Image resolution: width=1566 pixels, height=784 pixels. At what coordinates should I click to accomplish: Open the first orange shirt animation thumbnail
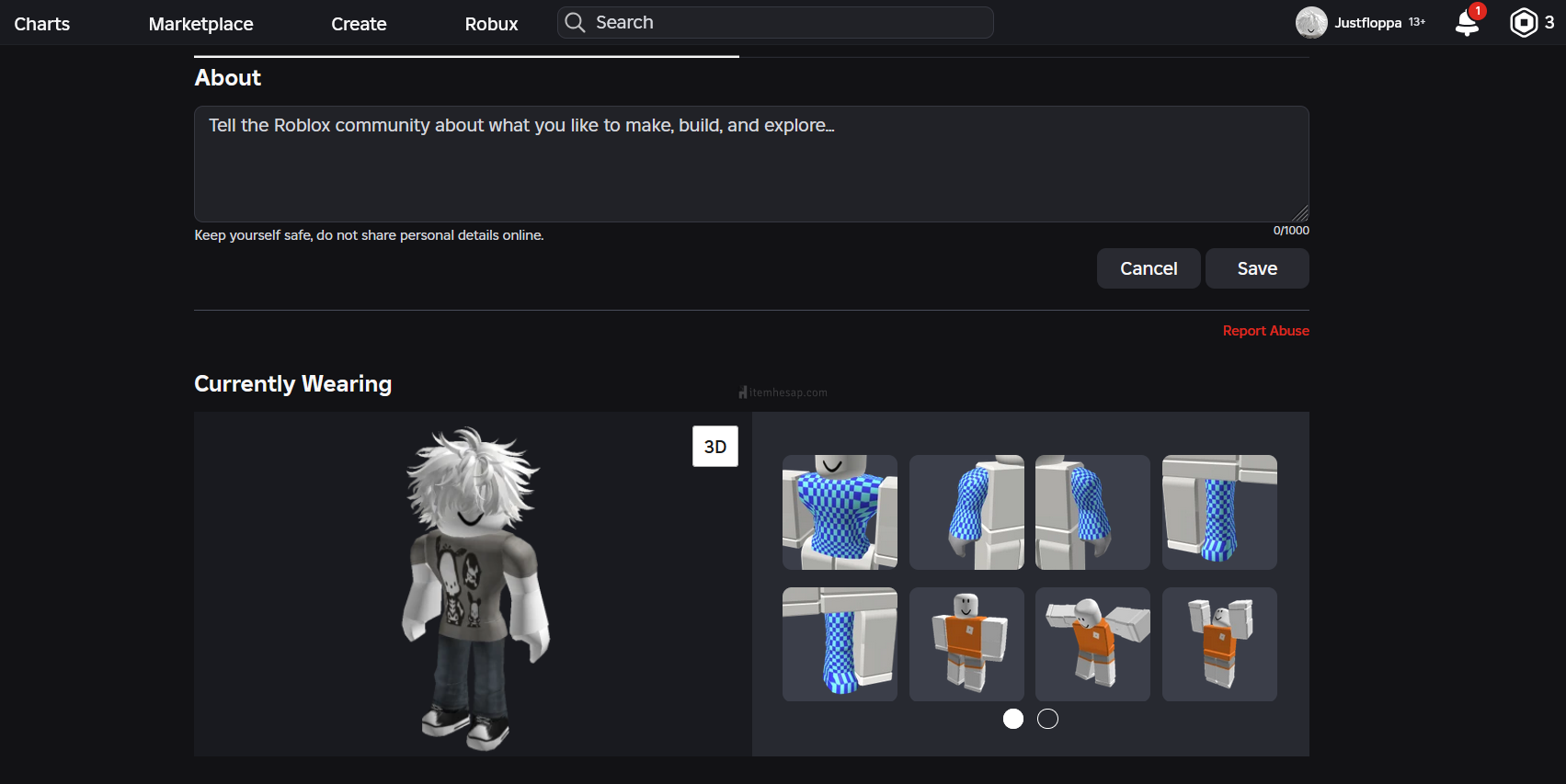(966, 644)
